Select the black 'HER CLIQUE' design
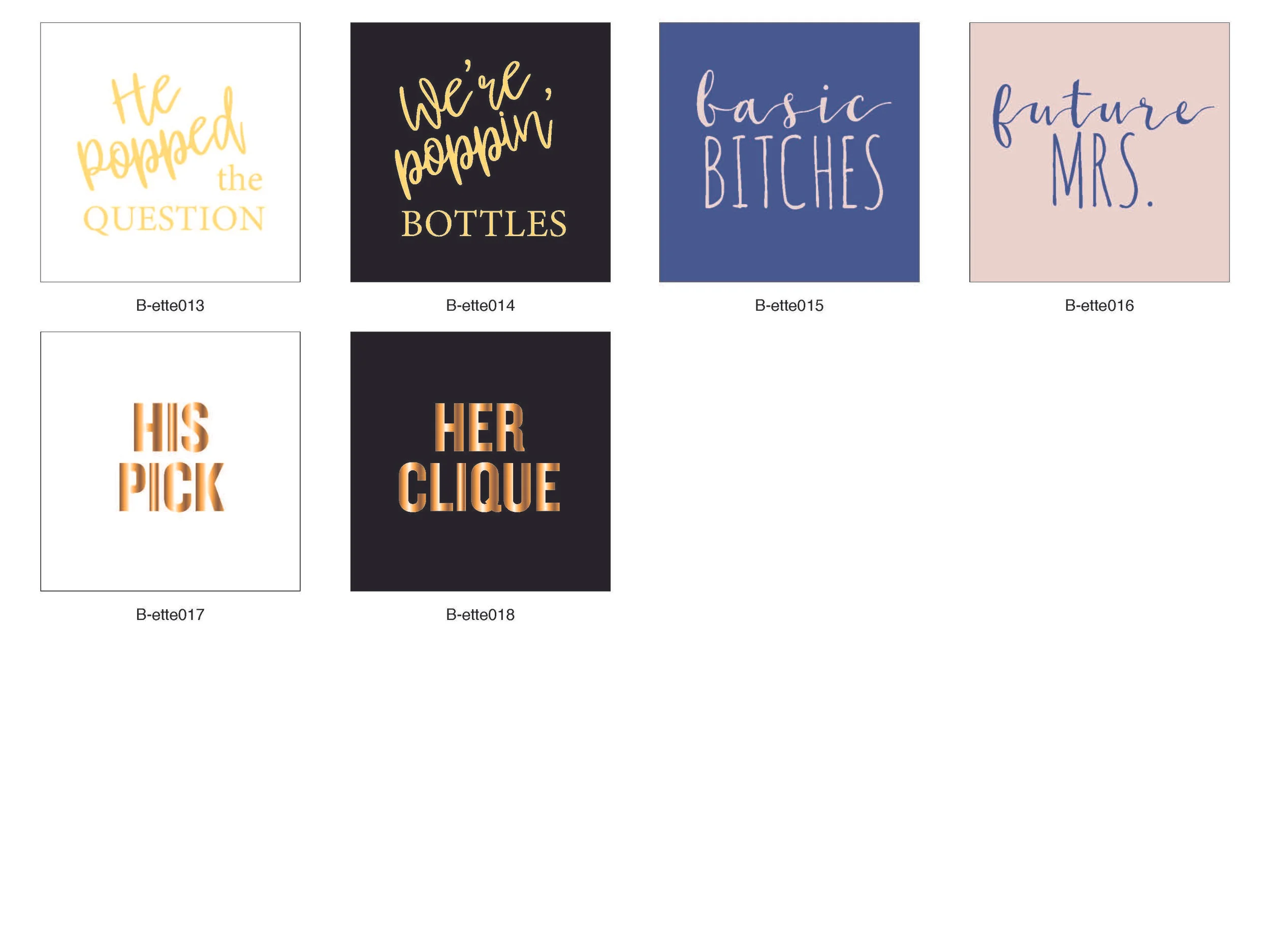Screen dimensions: 1270x952 (480, 461)
